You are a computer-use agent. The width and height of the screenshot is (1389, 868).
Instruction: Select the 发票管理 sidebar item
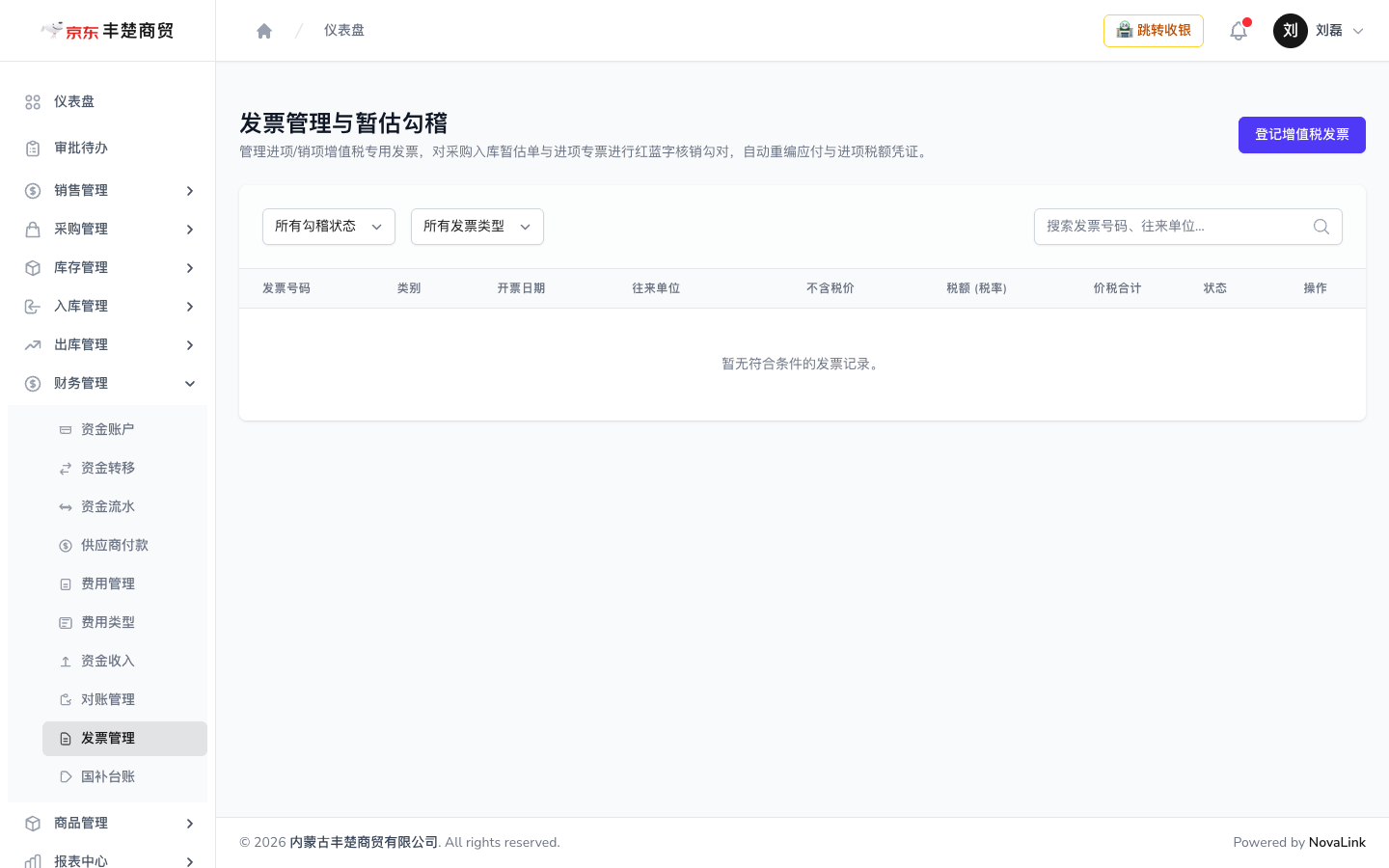click(x=124, y=739)
